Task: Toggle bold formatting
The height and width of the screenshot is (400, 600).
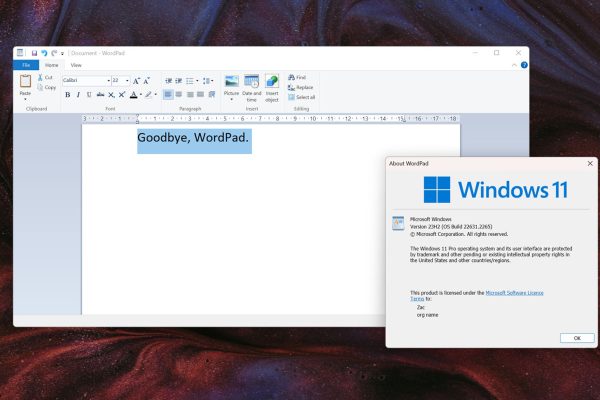Action: coord(68,95)
